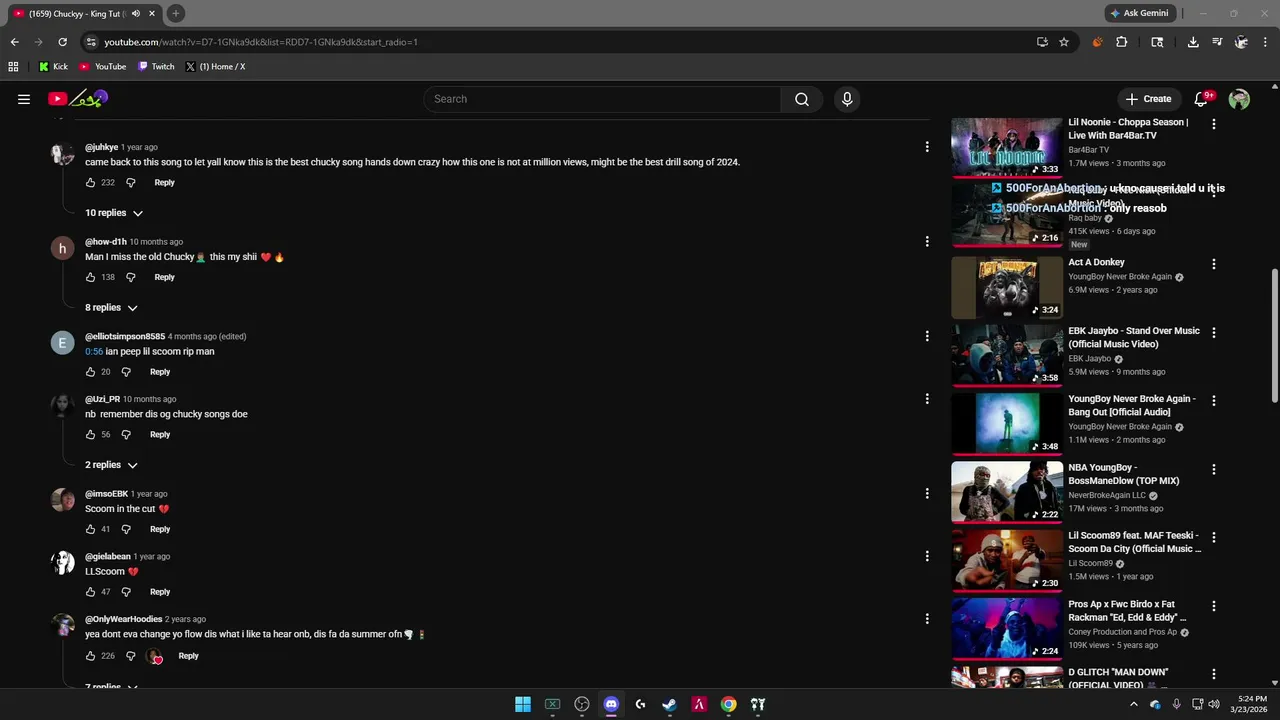Image resolution: width=1280 pixels, height=720 pixels.
Task: Start voice search with microphone icon
Action: tap(847, 99)
